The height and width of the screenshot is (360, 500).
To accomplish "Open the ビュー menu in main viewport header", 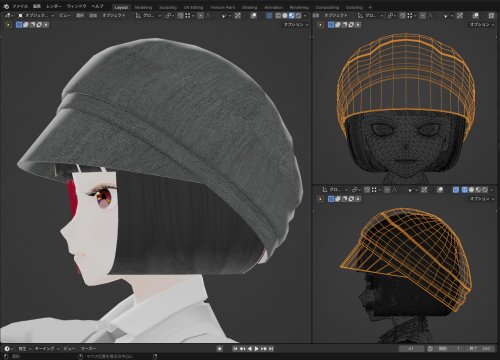I will 65,16.
